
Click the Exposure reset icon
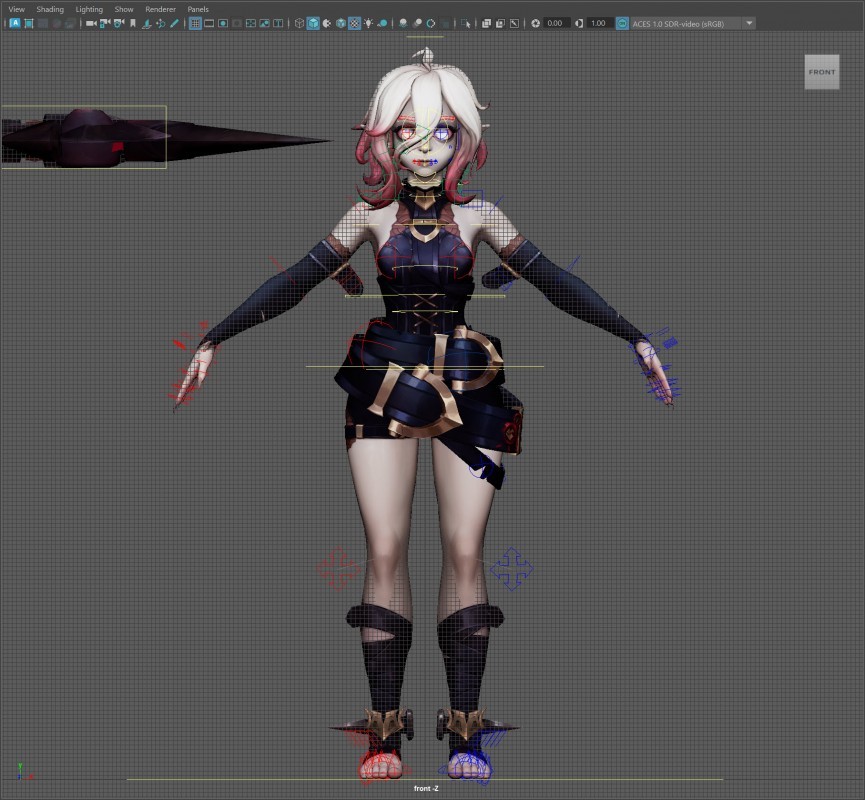click(x=536, y=23)
